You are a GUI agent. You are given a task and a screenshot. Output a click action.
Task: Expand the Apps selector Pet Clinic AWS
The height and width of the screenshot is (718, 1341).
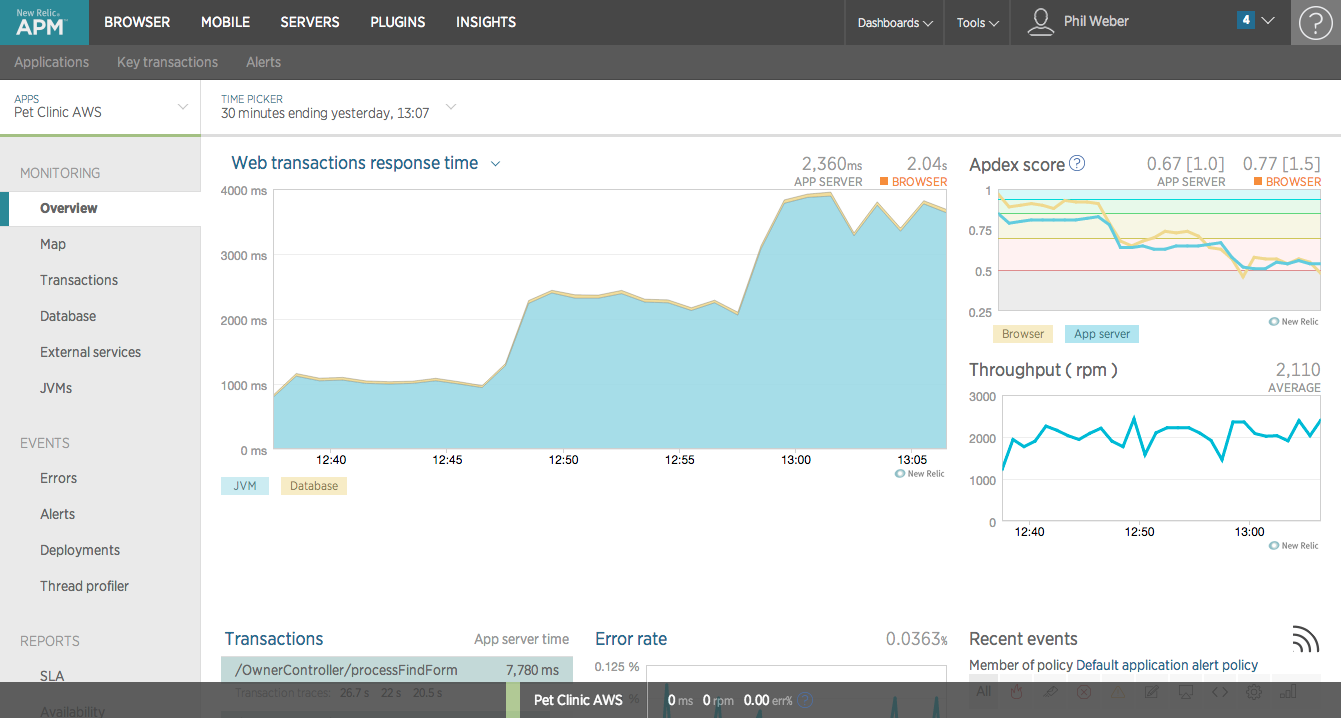100,106
